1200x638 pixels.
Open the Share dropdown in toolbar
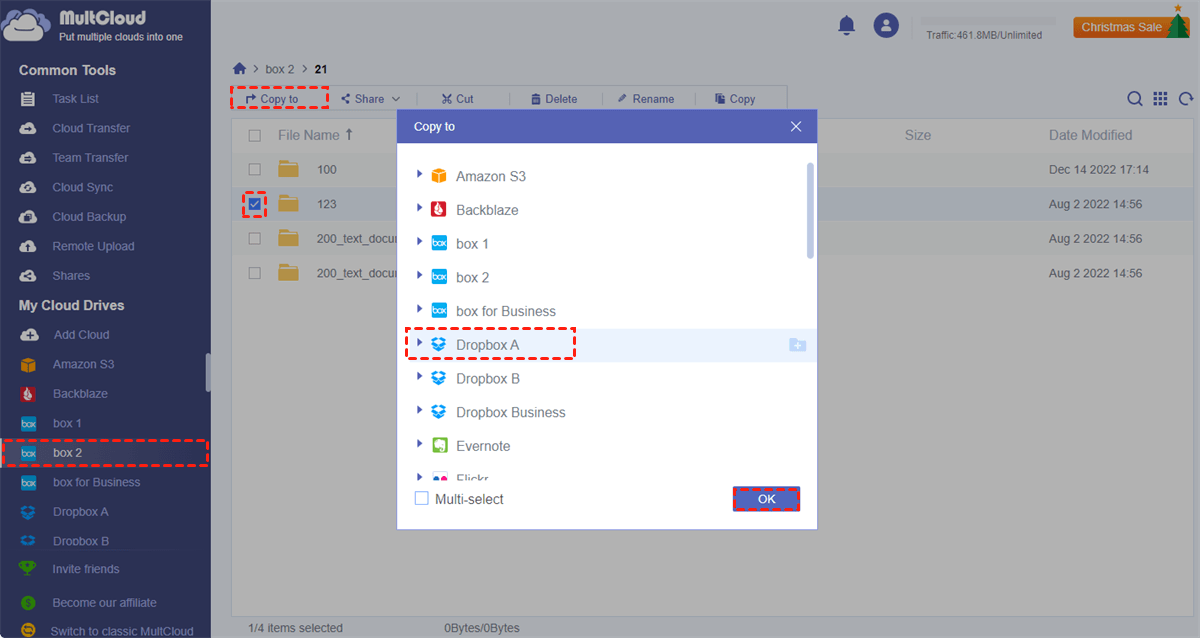click(370, 99)
